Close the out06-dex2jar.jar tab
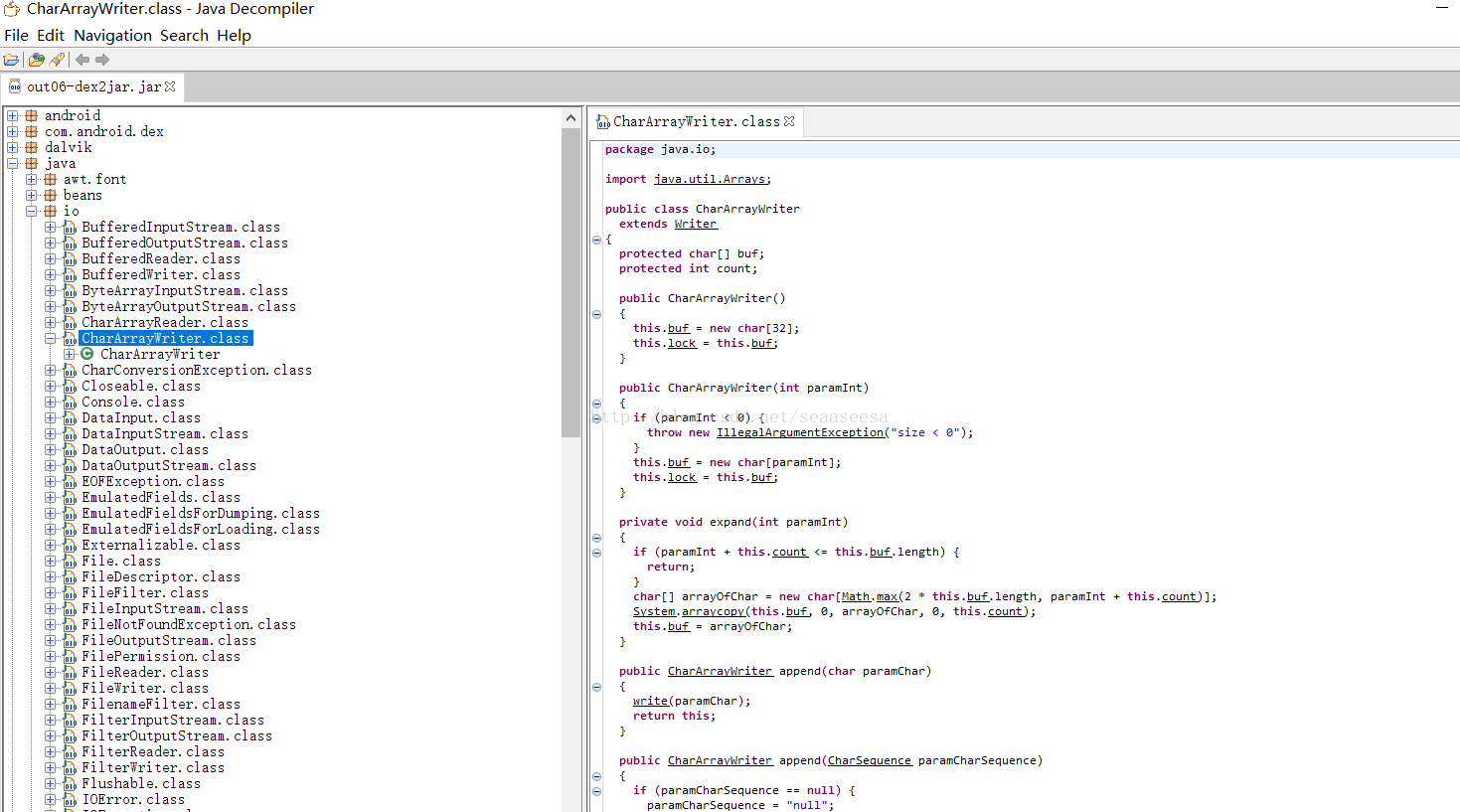 [x=170, y=86]
